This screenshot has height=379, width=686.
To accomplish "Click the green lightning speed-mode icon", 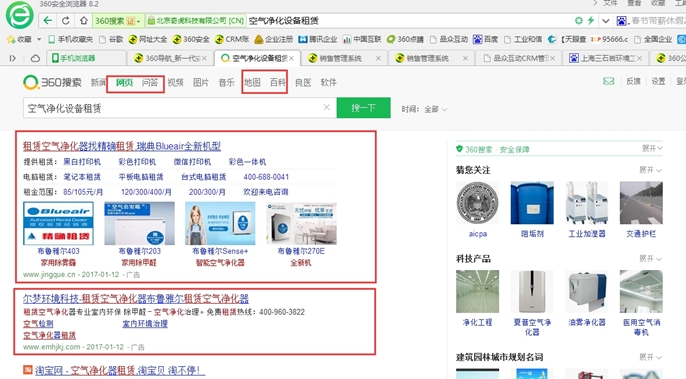I will coord(591,21).
